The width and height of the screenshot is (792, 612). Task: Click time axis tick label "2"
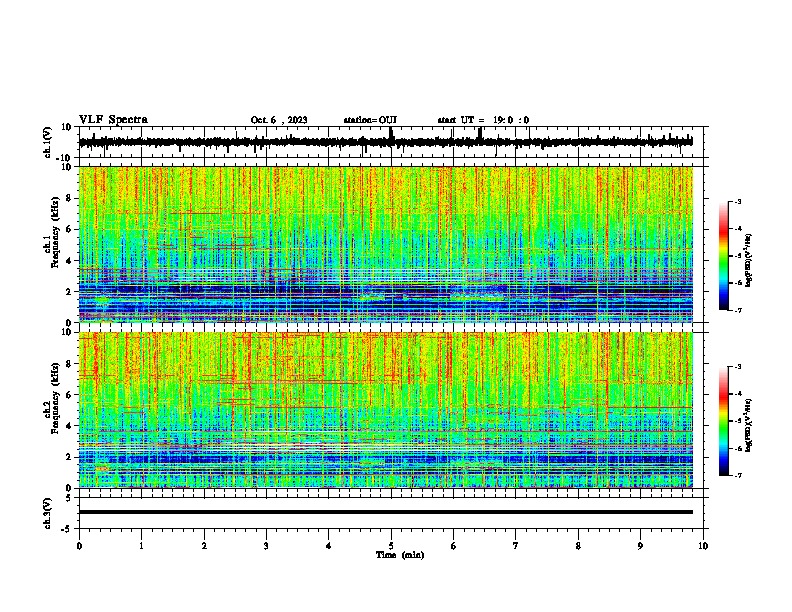tap(204, 546)
